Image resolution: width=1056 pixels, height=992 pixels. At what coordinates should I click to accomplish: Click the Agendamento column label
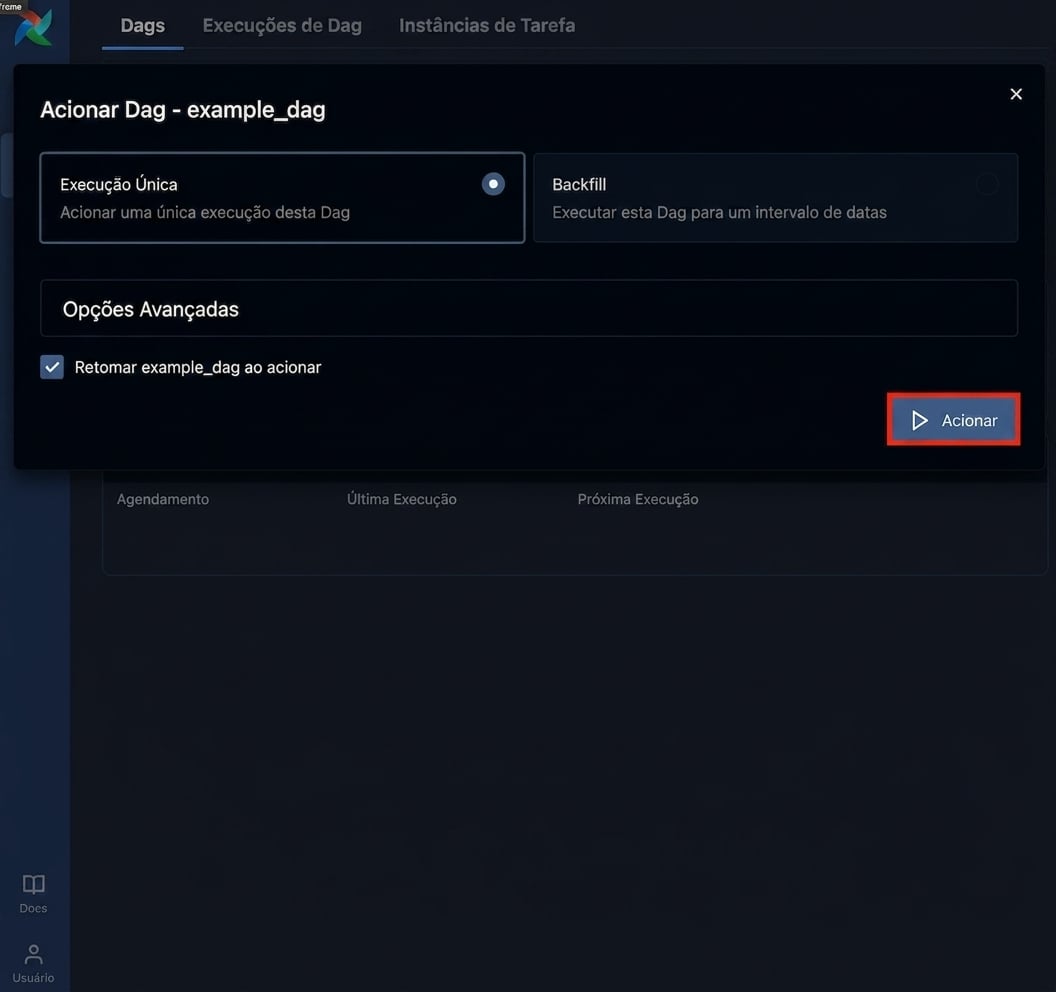click(163, 499)
